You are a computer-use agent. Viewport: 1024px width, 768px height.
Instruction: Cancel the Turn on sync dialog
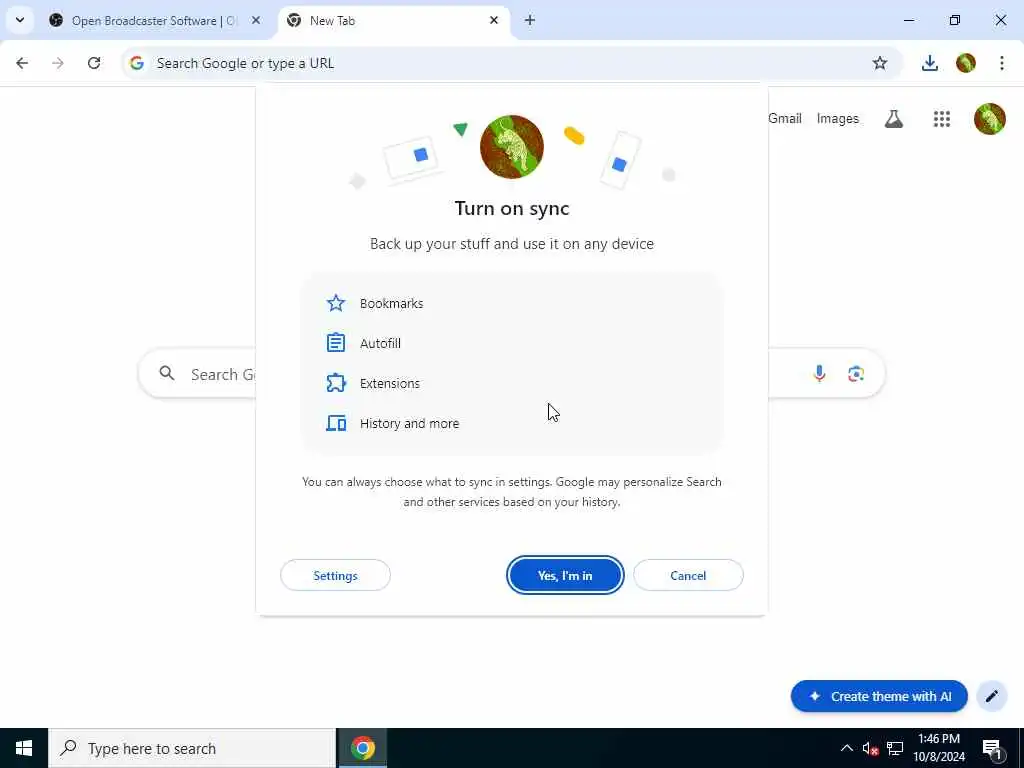[x=688, y=575]
